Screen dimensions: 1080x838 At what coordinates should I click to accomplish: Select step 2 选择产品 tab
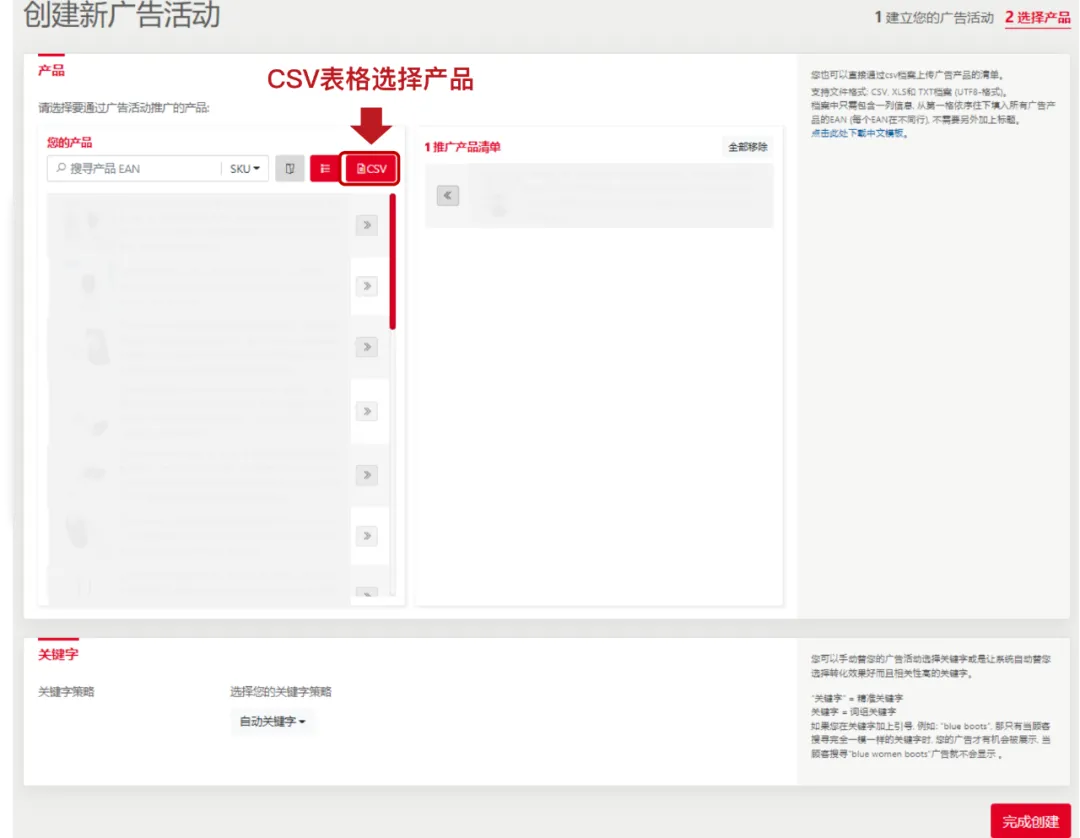point(1037,17)
